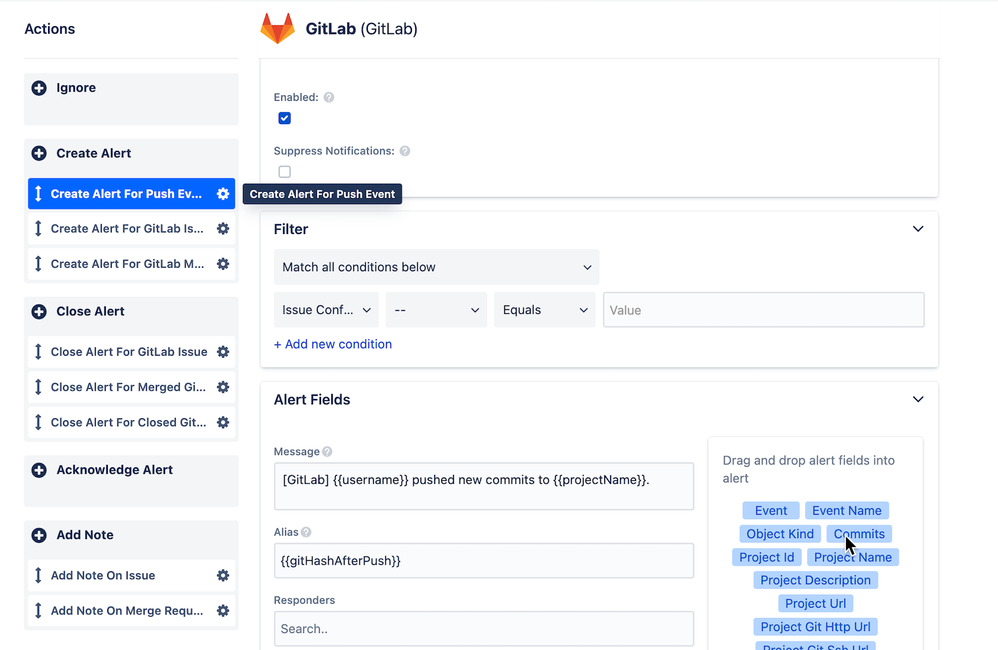Click reorder handle of Close Alert For GitLab Issue
The height and width of the screenshot is (650, 998).
(38, 351)
